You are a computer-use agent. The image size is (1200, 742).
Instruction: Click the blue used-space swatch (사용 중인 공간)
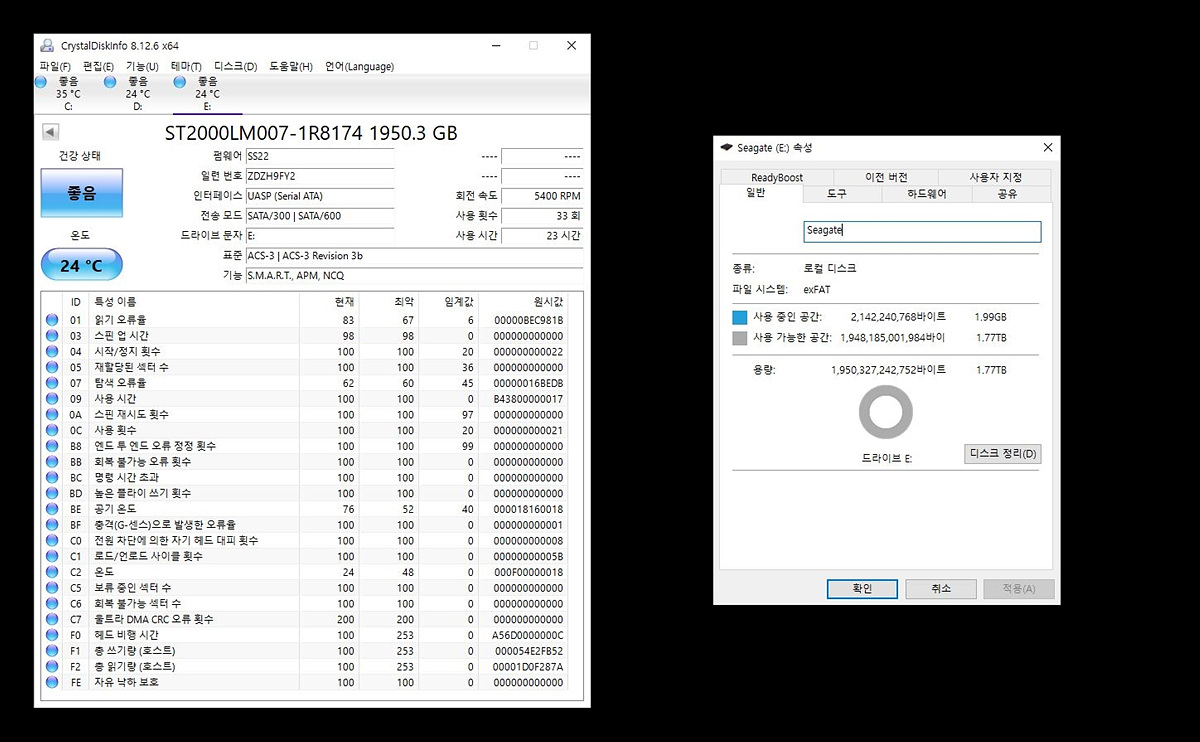740,317
